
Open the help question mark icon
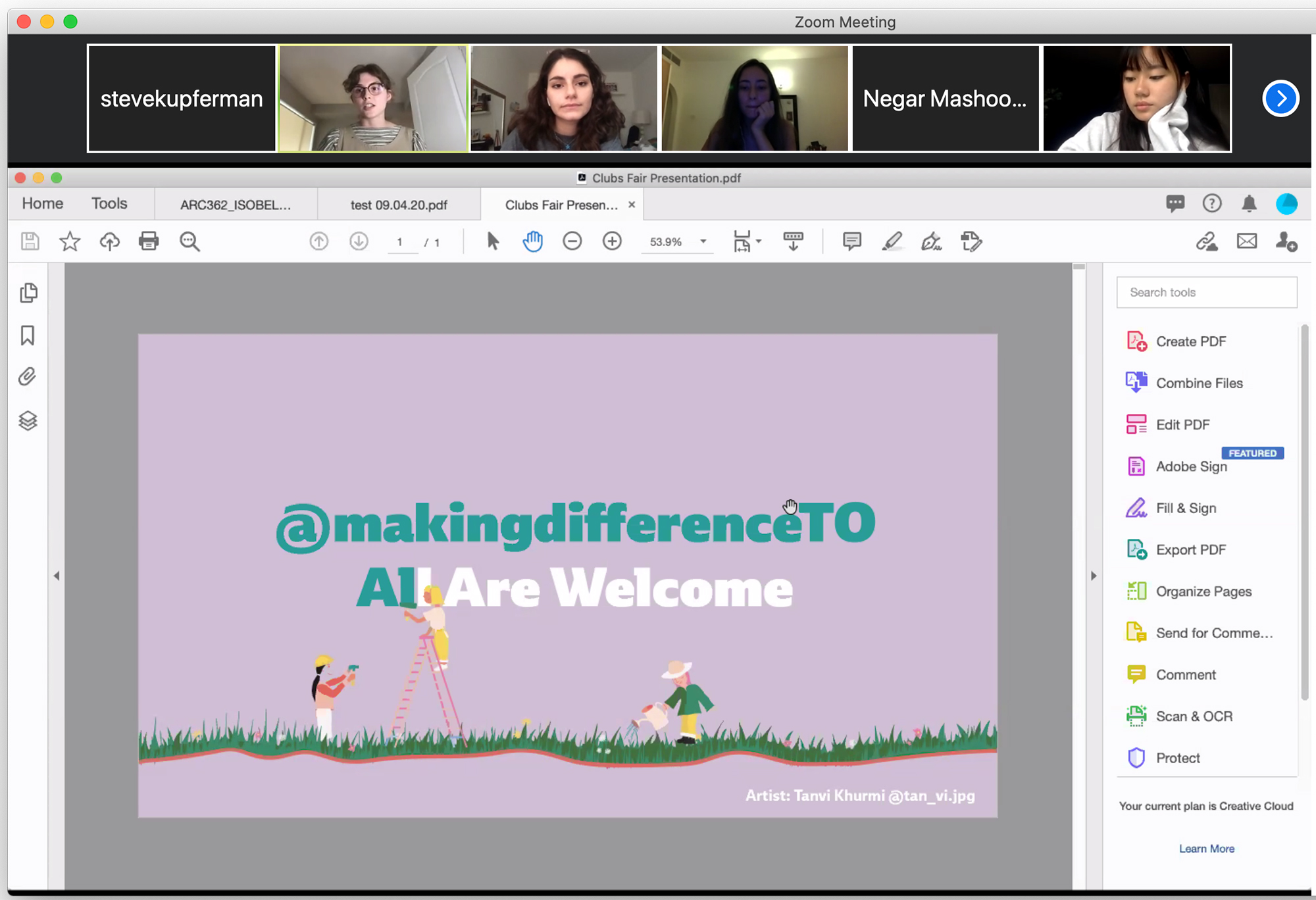1212,203
